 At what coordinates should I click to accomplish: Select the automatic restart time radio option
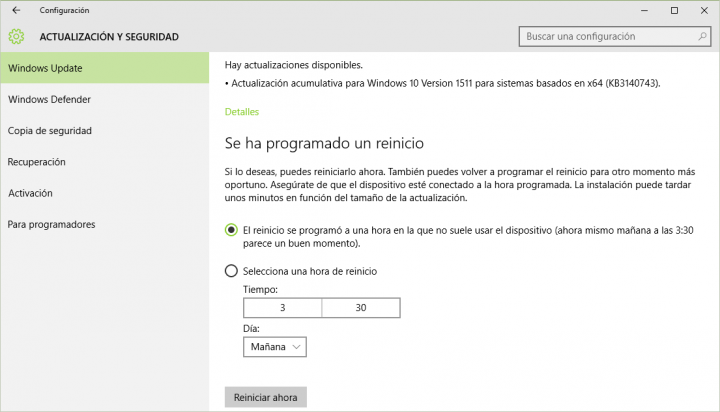(x=231, y=230)
